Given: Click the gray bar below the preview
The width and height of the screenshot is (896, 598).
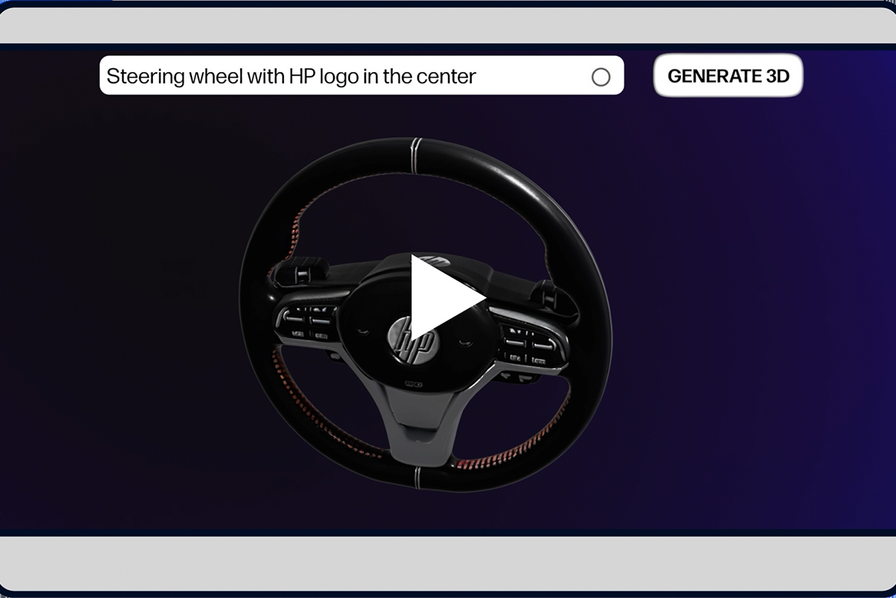Looking at the screenshot, I should [x=448, y=563].
